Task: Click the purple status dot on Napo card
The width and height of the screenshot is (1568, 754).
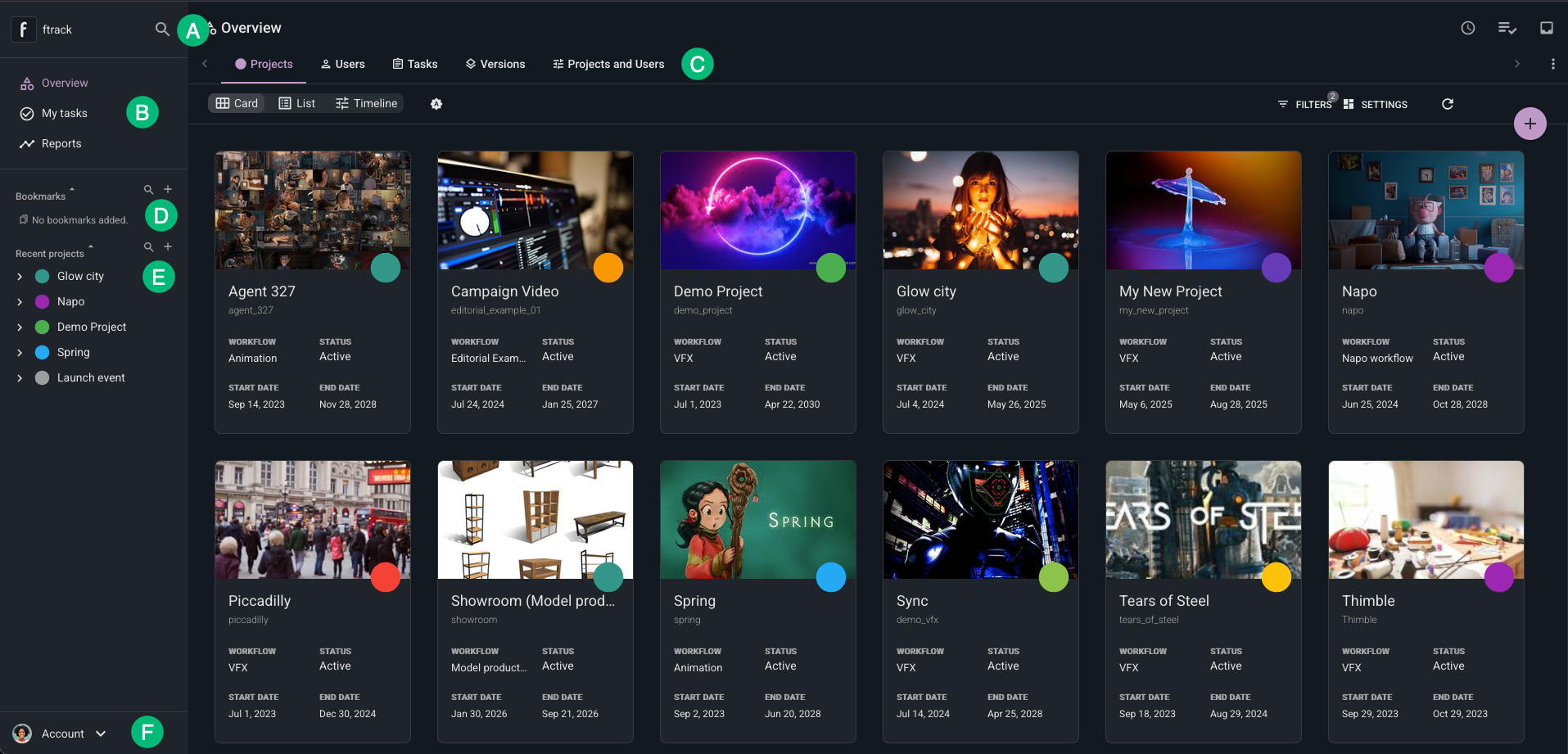Action: (x=1499, y=267)
